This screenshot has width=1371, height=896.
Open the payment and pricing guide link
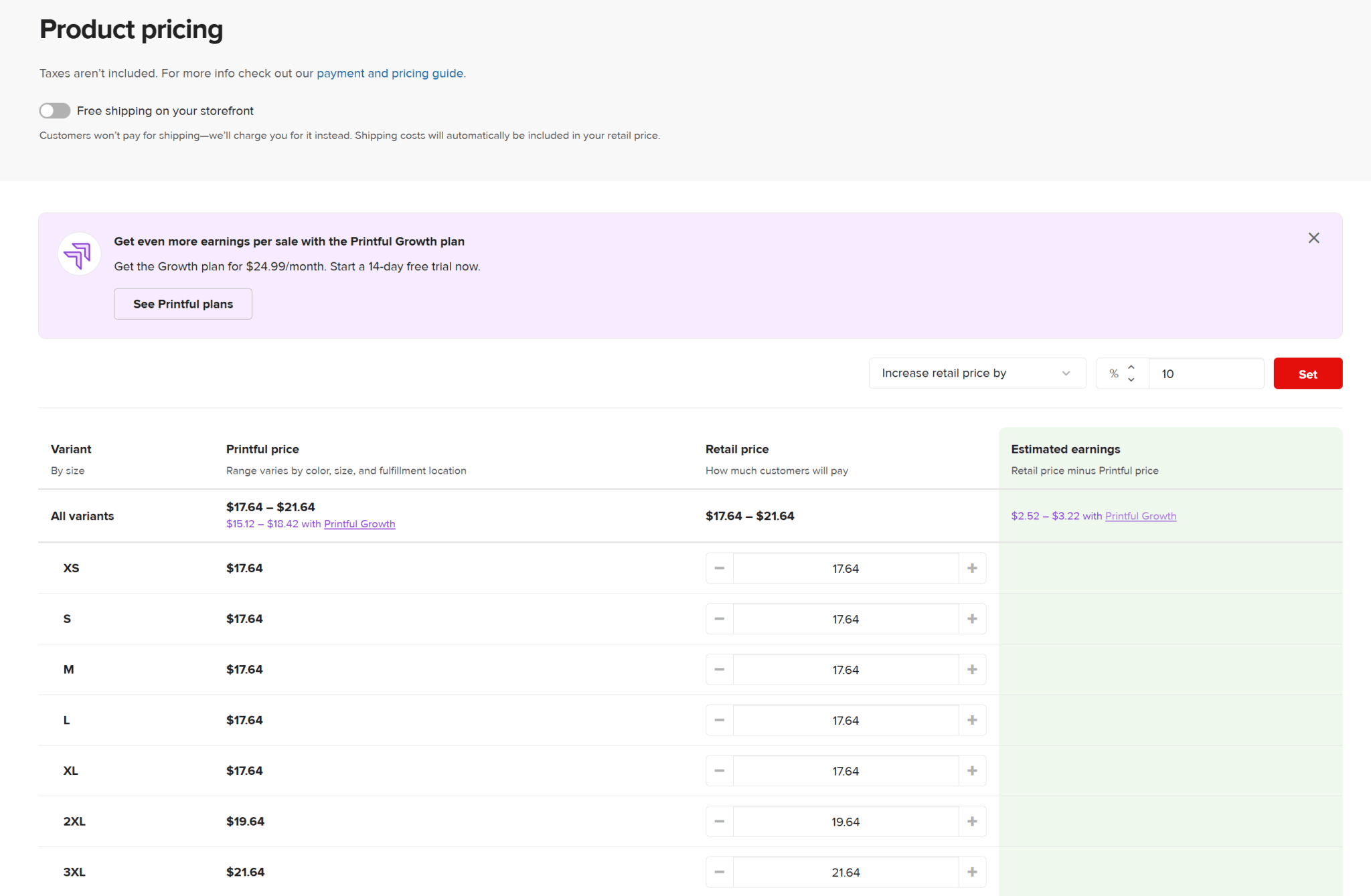tap(390, 74)
